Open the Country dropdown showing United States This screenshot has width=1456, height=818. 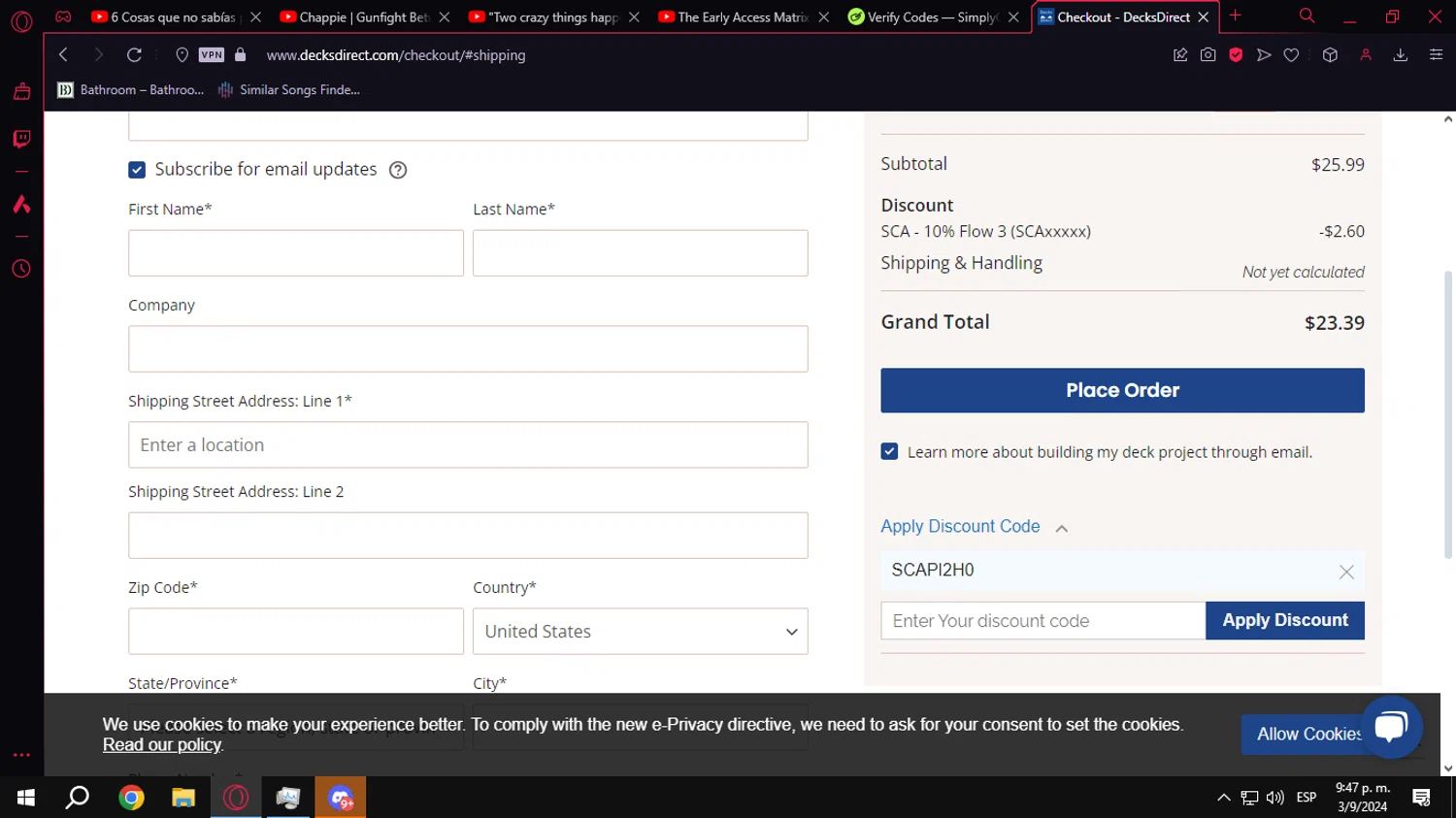click(x=640, y=632)
